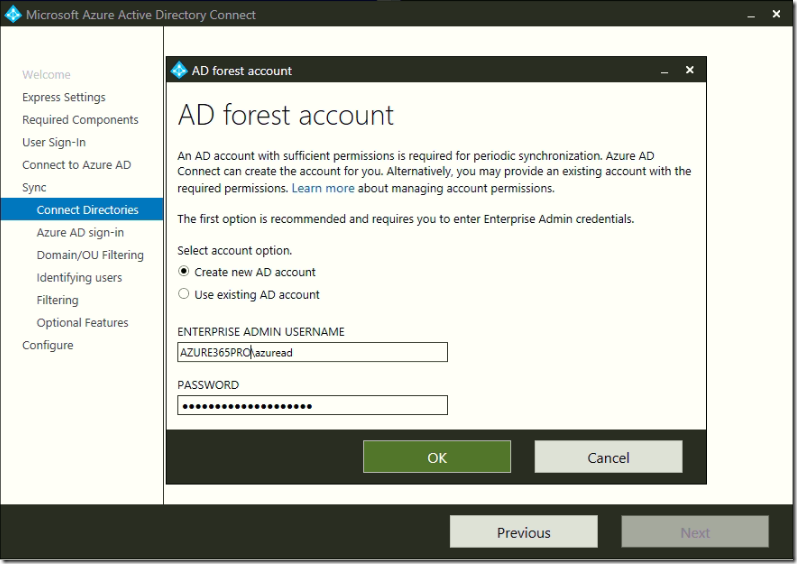The height and width of the screenshot is (564, 797).
Task: Open Required Components step
Action: click(x=80, y=120)
